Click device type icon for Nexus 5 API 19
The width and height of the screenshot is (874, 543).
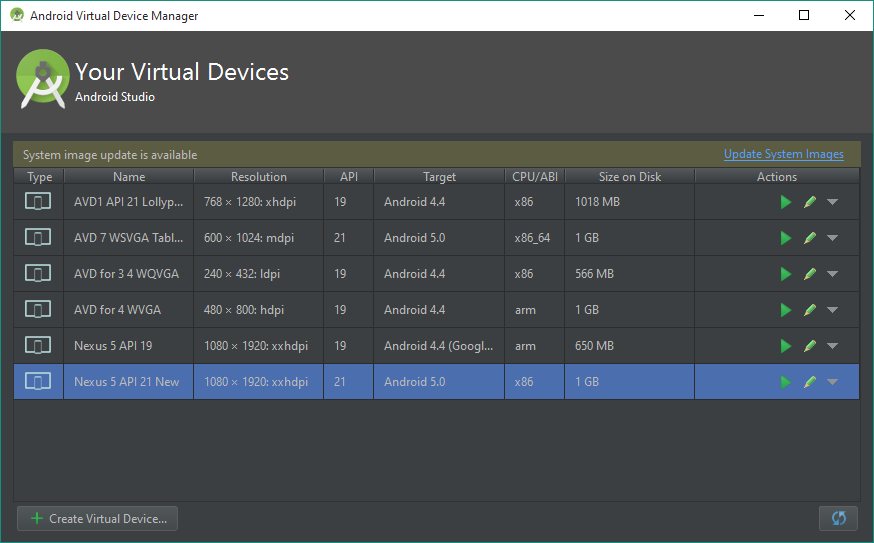38,346
